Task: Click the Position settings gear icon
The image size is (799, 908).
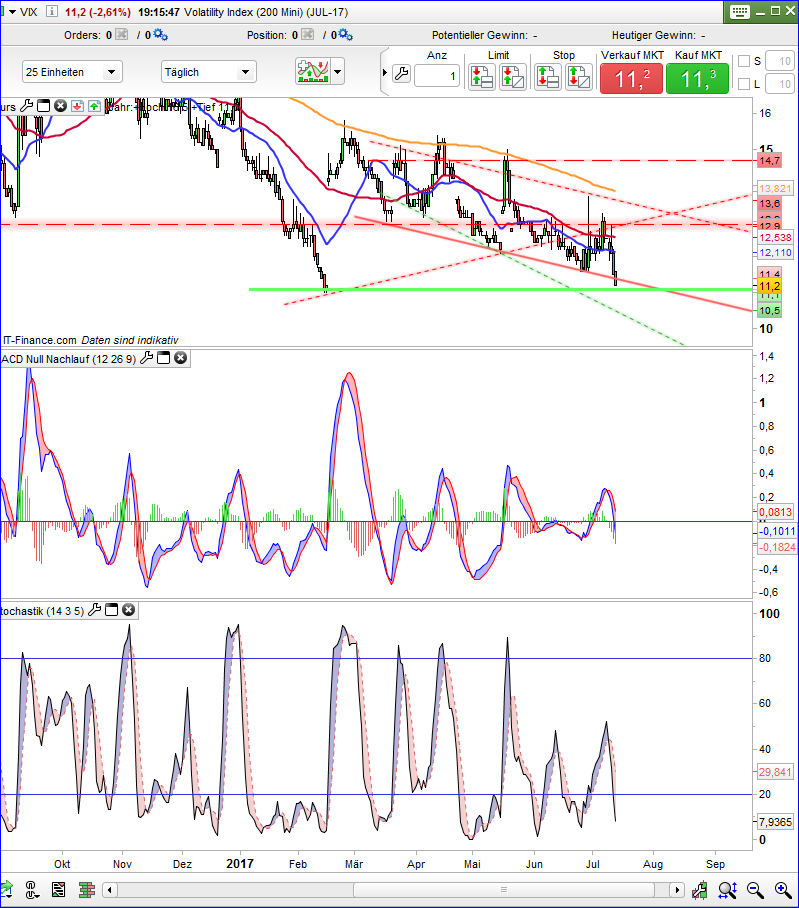Action: point(346,35)
